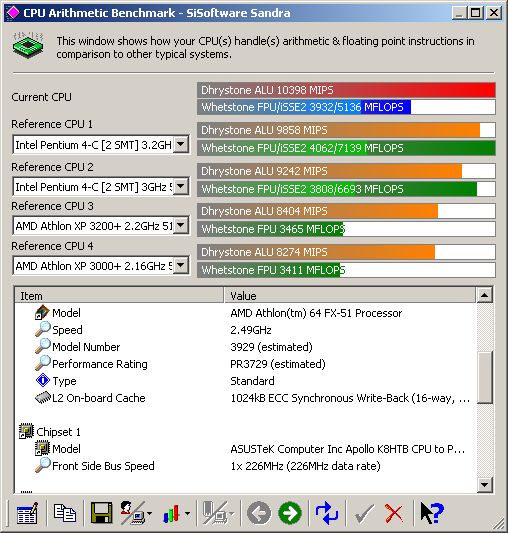
Task: Click the Whetstone 3808/6693 MFLOPS bar
Action: coord(346,189)
